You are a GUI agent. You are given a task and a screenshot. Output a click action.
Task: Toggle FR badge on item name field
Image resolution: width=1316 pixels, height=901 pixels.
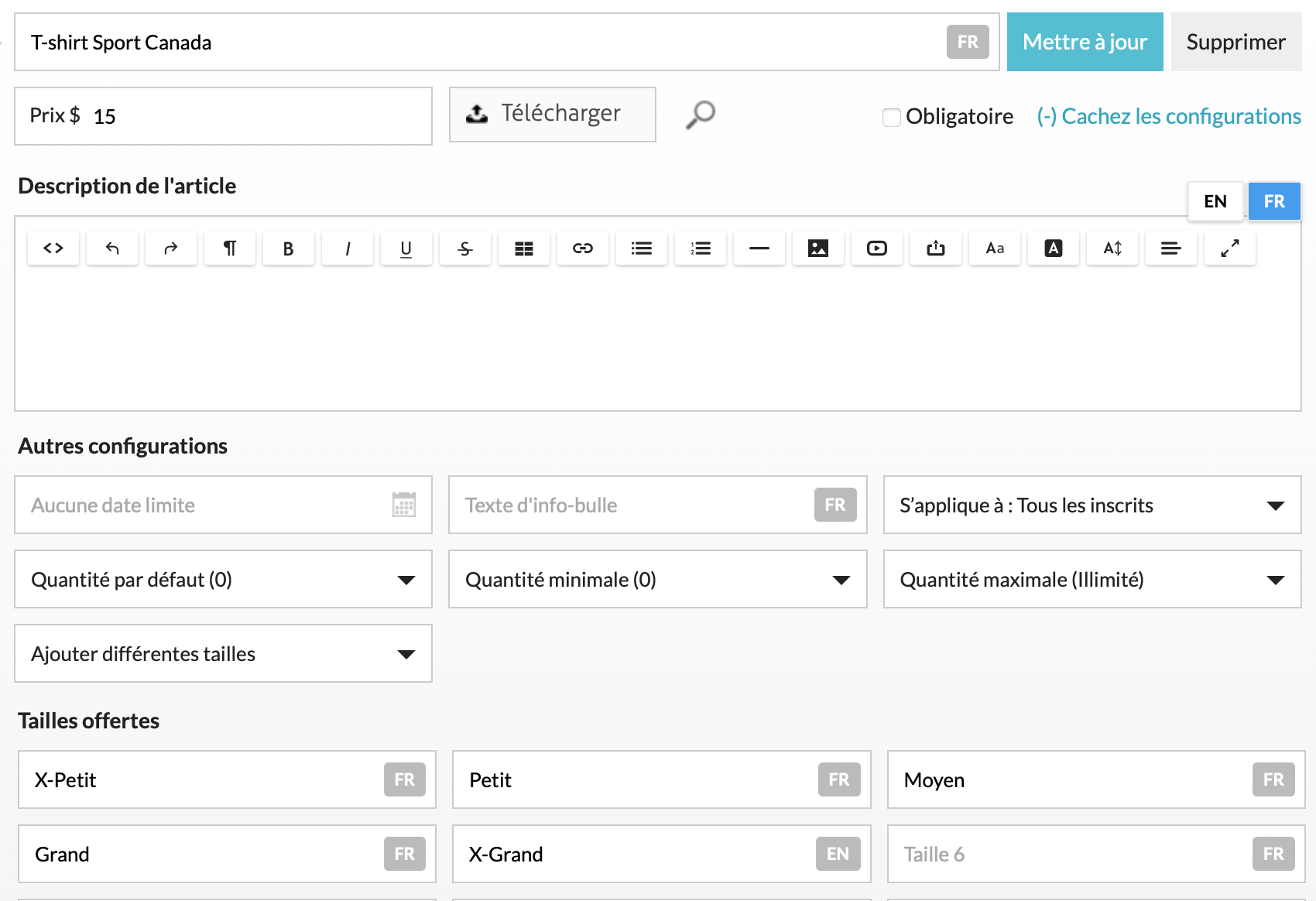968,42
